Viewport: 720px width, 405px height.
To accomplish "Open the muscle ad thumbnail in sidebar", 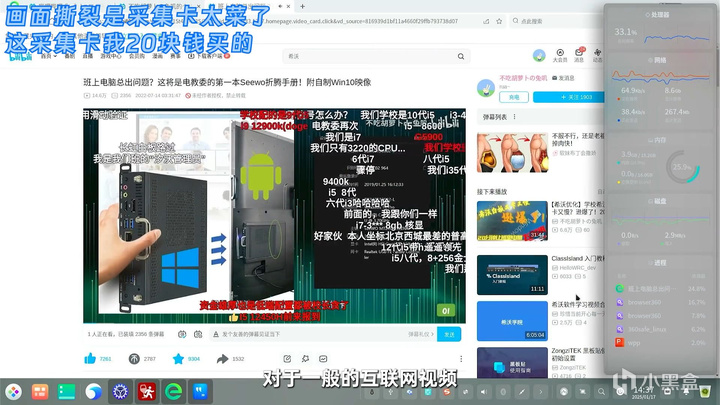I will pos(512,153).
